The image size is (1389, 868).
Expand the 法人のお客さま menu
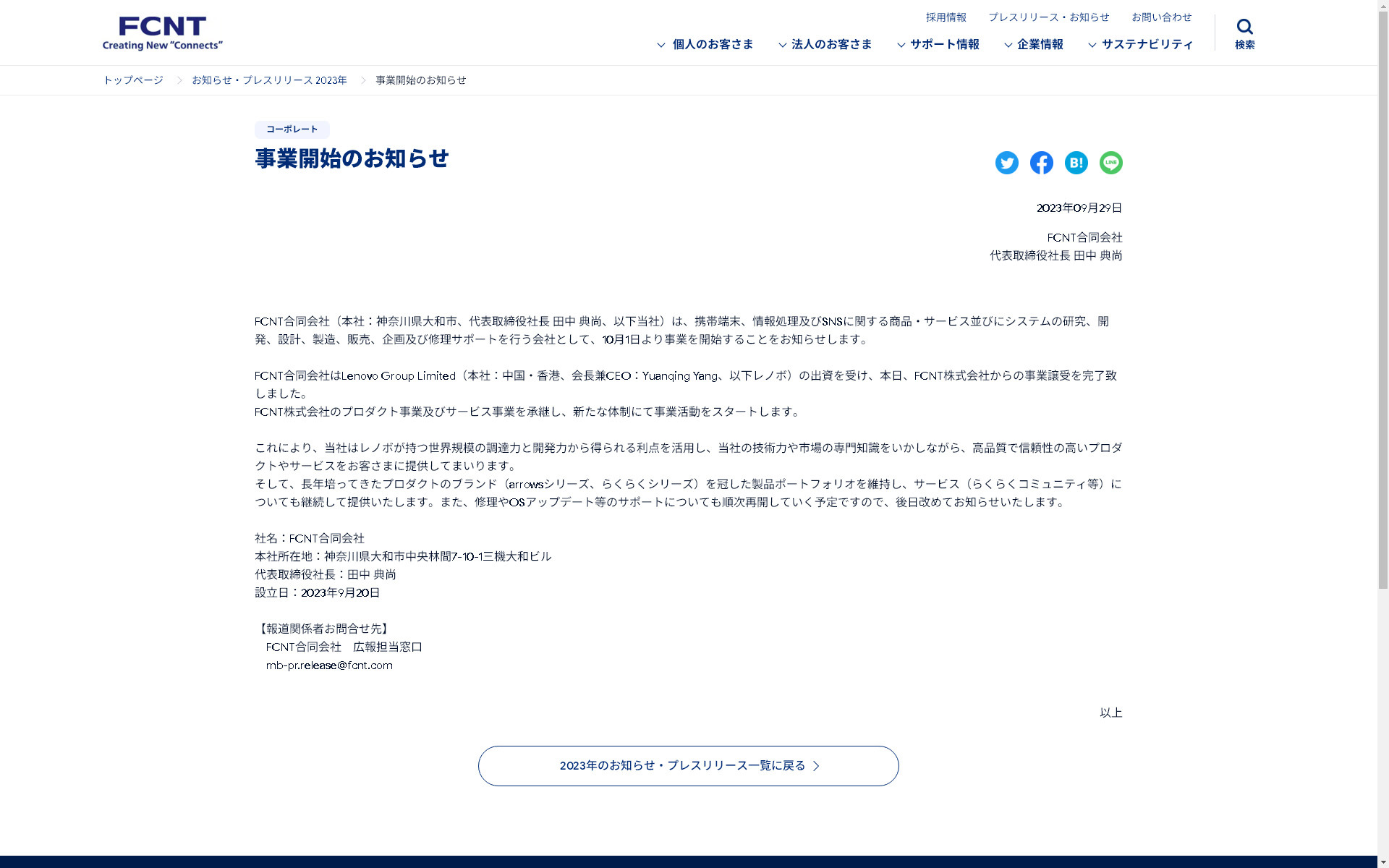pos(825,45)
